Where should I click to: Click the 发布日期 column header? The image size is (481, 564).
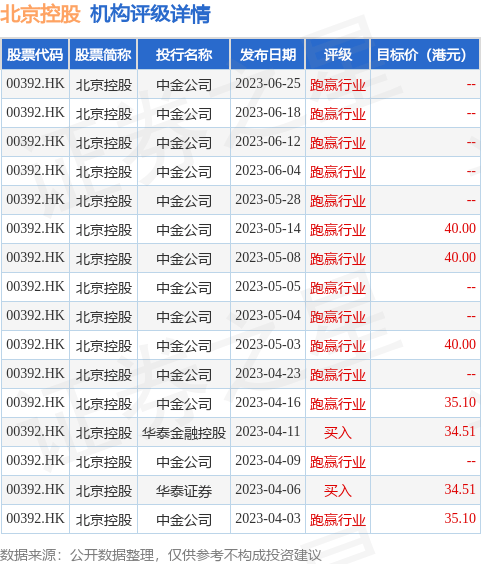(x=268, y=55)
